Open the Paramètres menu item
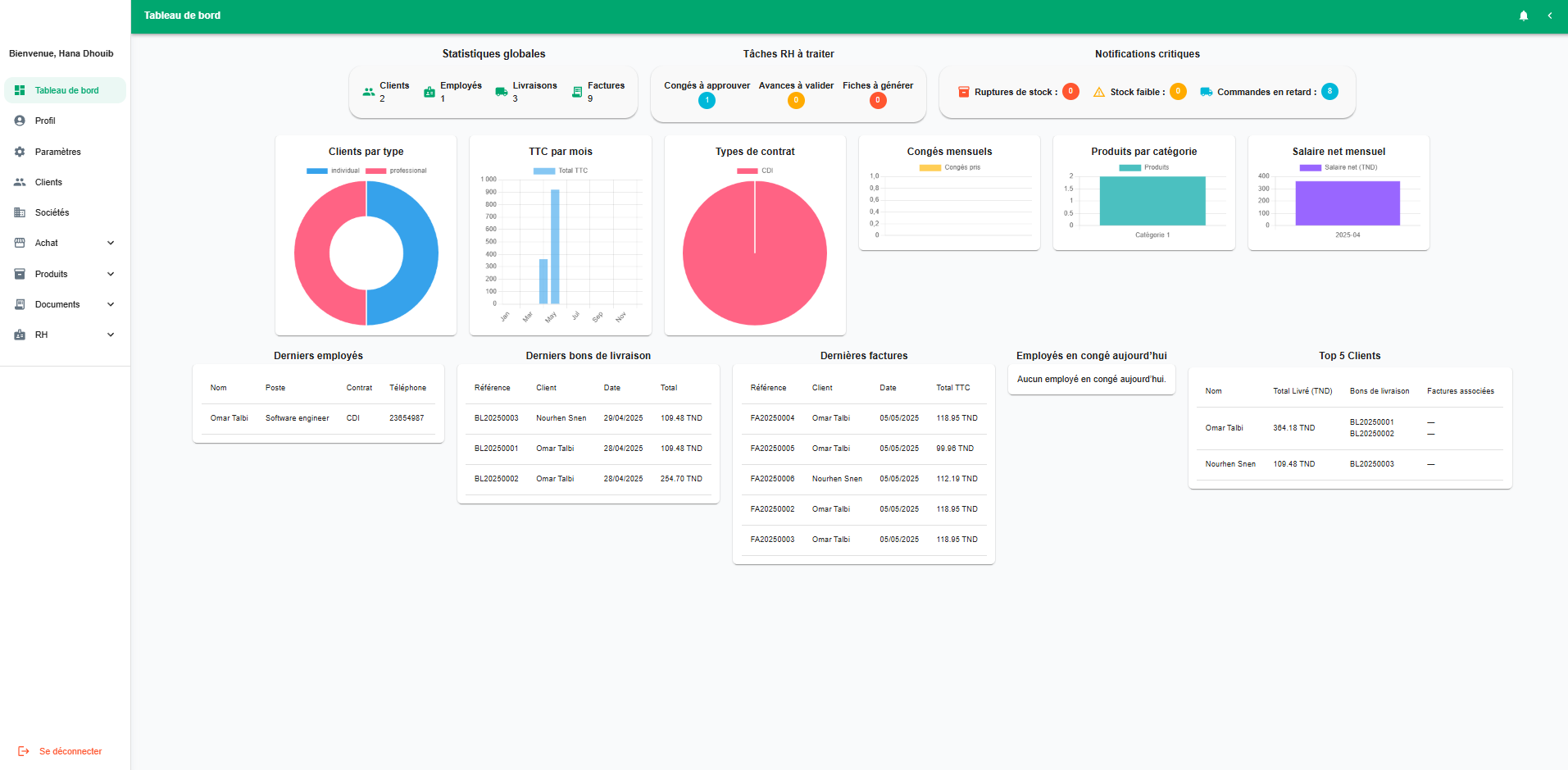Screen dimensions: 1568x770 coord(65,152)
